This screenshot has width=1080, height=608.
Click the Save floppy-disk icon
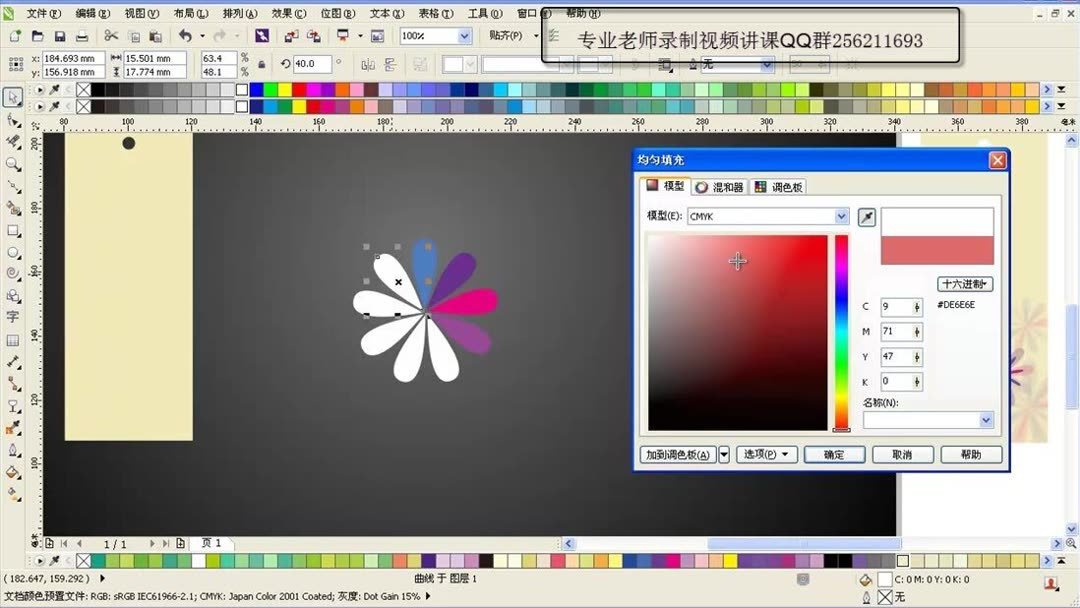[x=60, y=36]
